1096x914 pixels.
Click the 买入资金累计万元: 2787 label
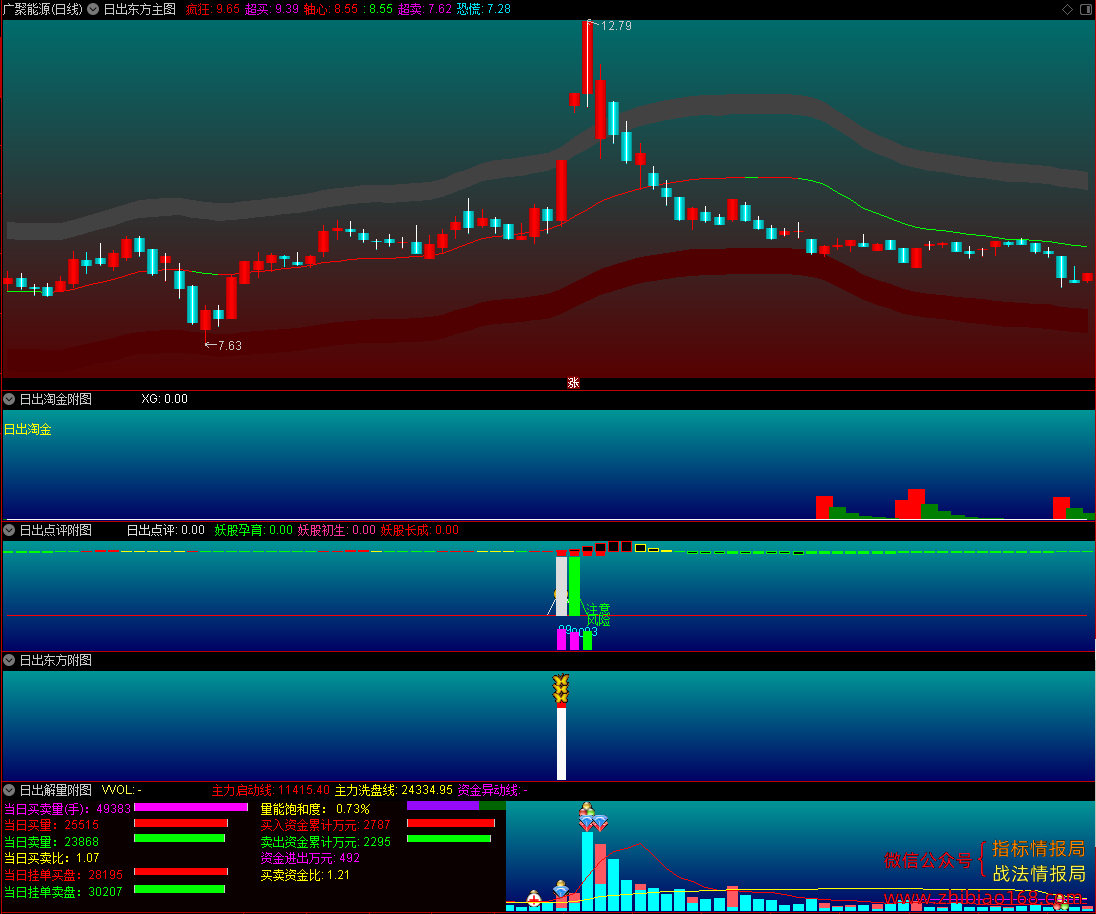coord(325,825)
